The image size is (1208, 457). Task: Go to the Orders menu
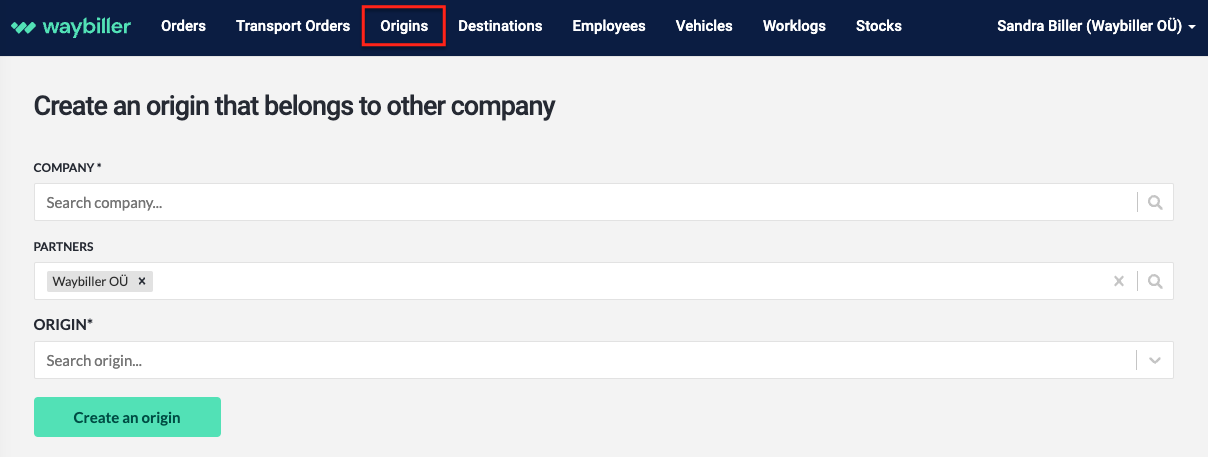[183, 26]
